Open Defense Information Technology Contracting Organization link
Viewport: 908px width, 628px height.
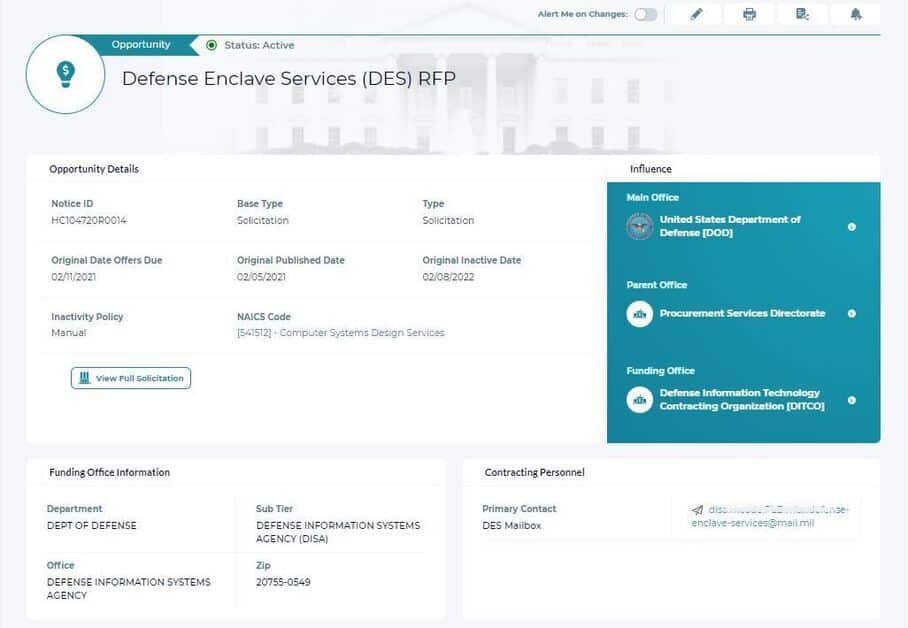coord(742,400)
